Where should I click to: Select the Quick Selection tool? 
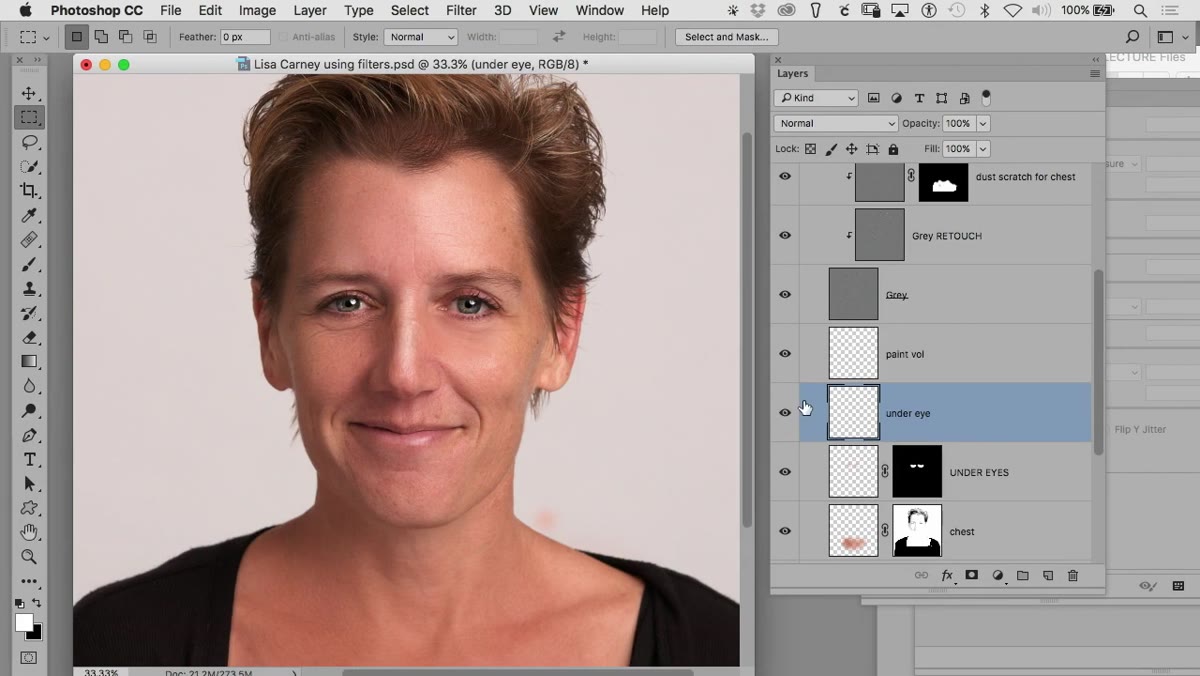tap(29, 166)
